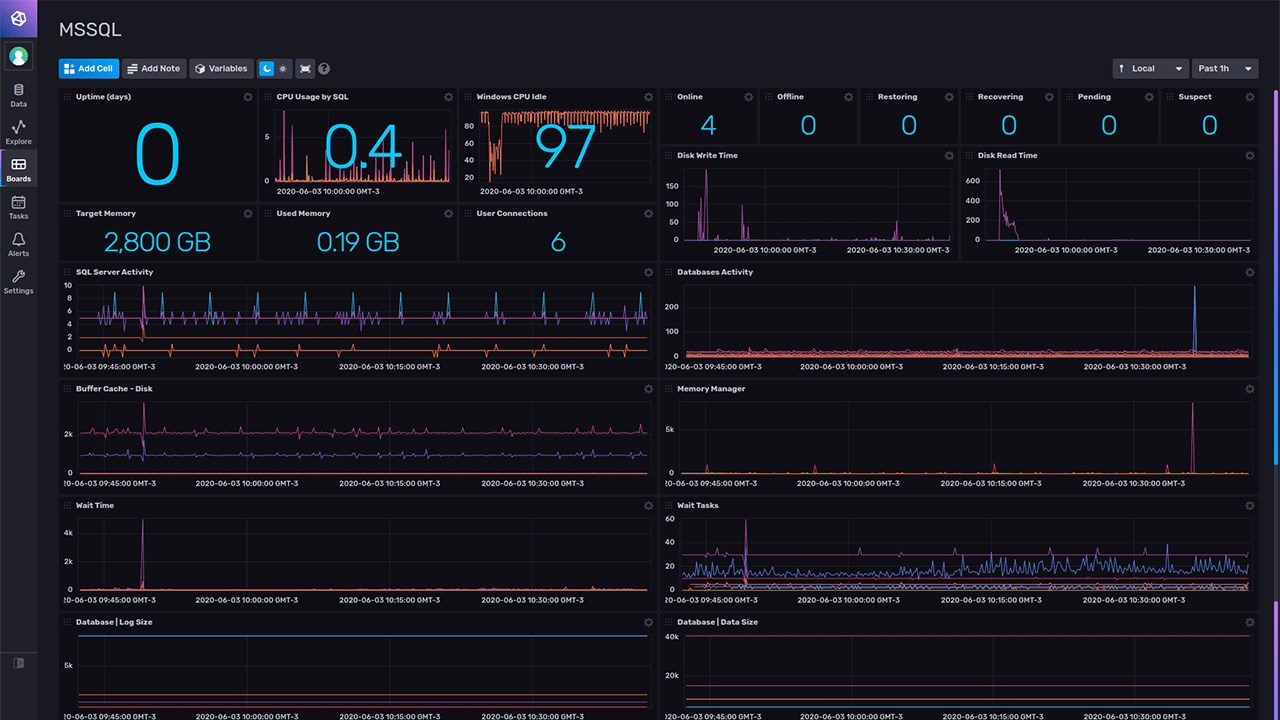The image size is (1280, 720).
Task: Open Buffer Cache - Disk gear menu
Action: click(x=648, y=389)
